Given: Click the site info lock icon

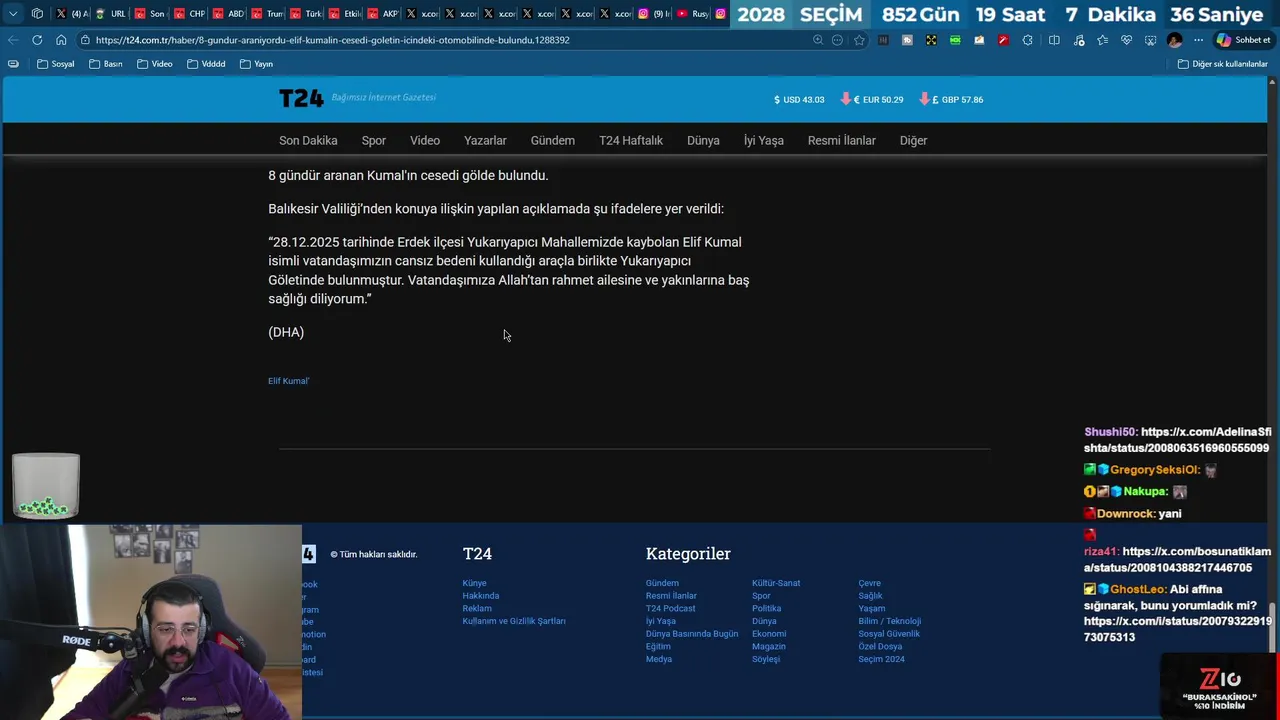Looking at the screenshot, I should 86,40.
